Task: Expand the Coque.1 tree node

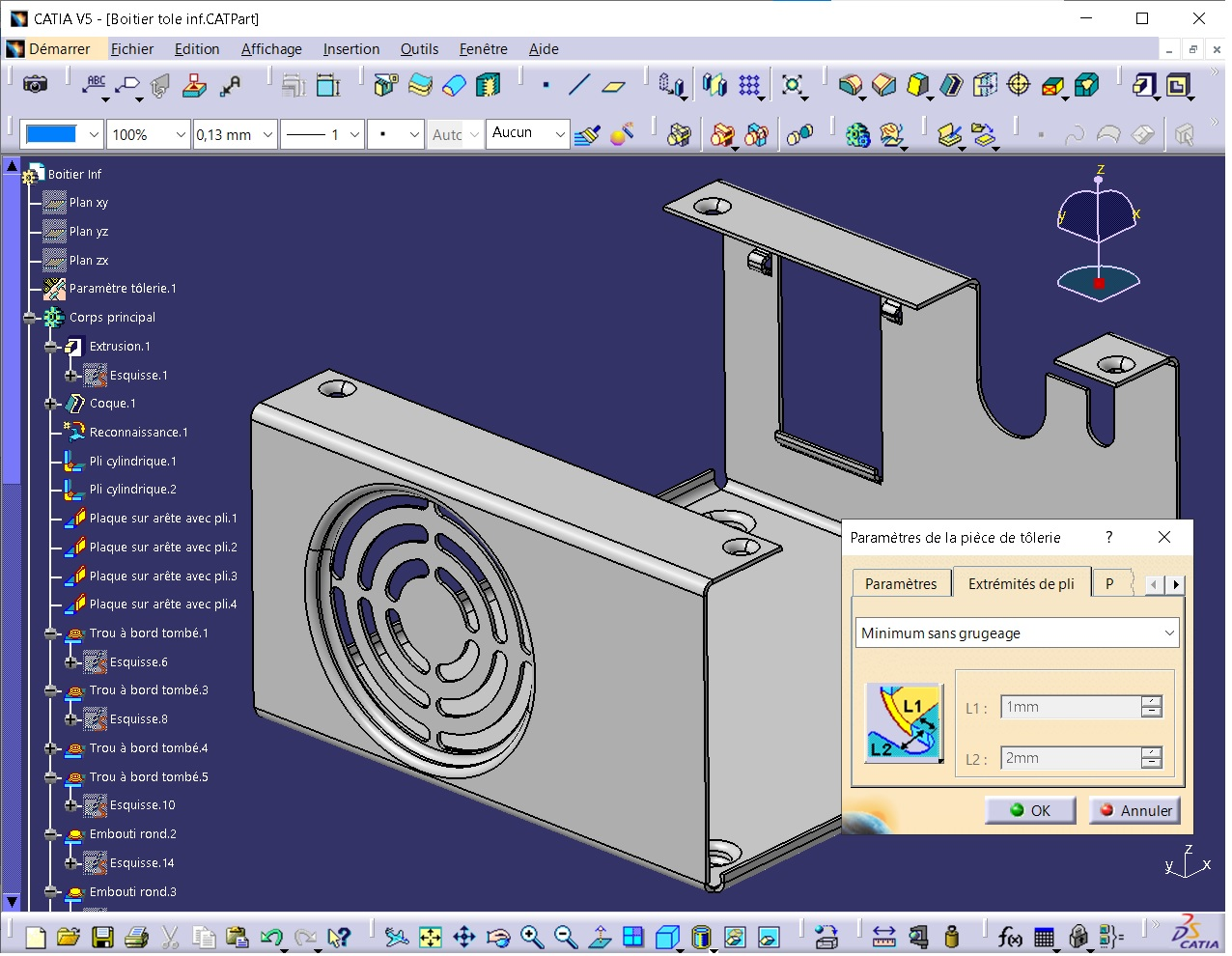Action: tap(51, 404)
